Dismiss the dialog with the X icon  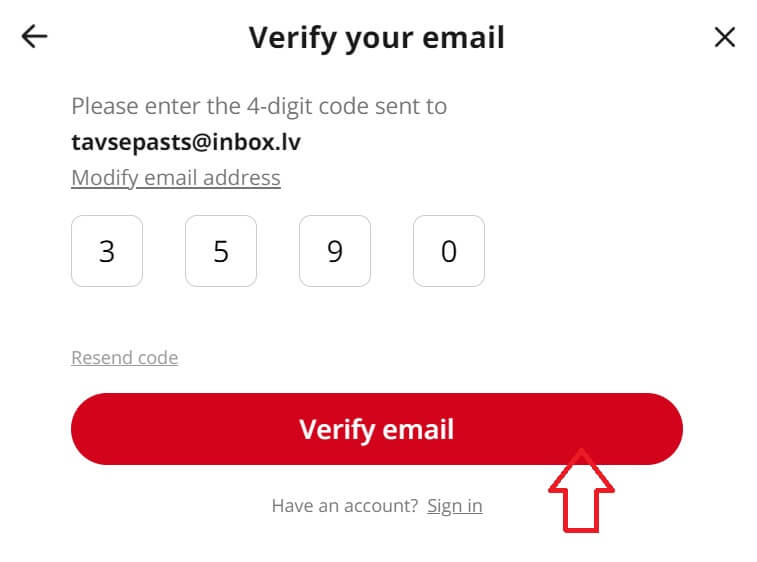pos(724,37)
